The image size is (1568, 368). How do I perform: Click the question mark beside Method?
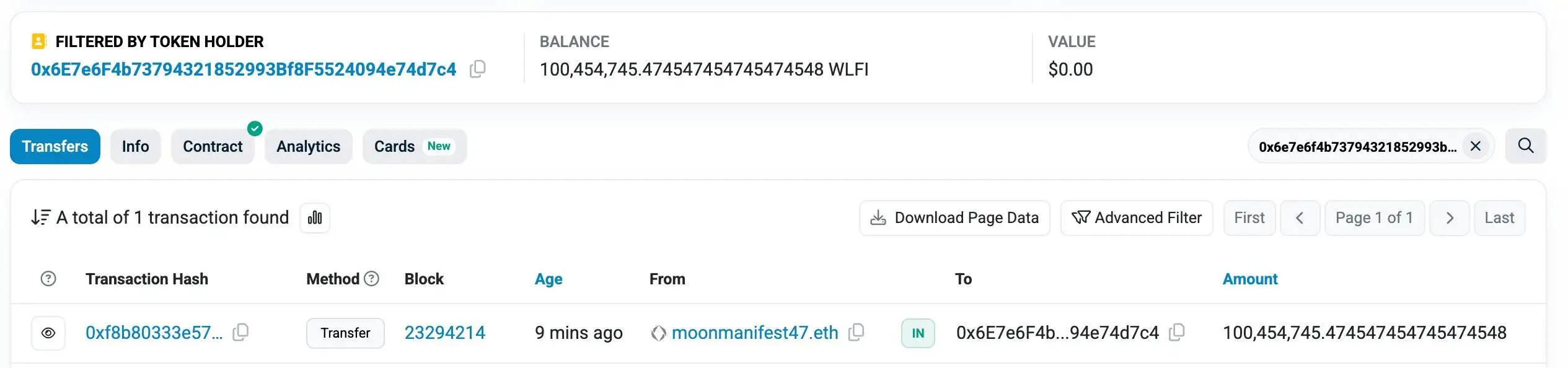[372, 279]
